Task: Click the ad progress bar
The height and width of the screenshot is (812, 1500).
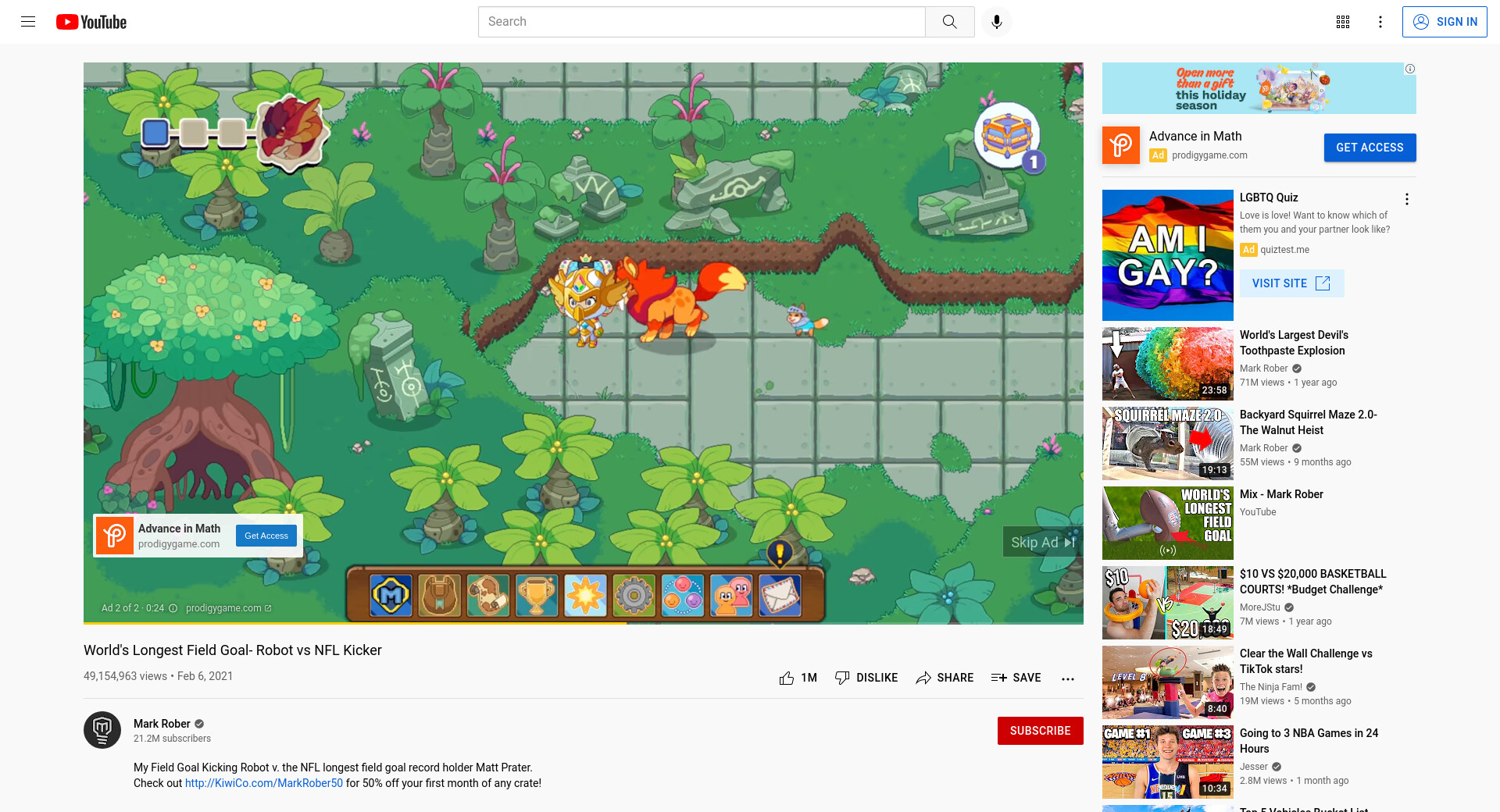Action: tap(584, 622)
